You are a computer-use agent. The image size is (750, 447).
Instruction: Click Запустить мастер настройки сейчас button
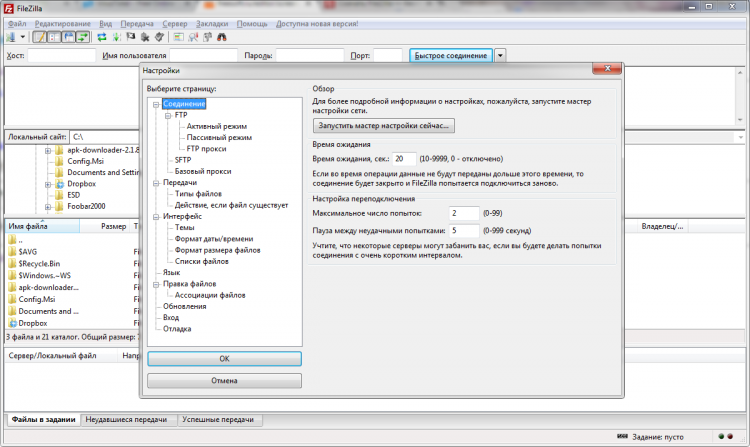click(384, 126)
